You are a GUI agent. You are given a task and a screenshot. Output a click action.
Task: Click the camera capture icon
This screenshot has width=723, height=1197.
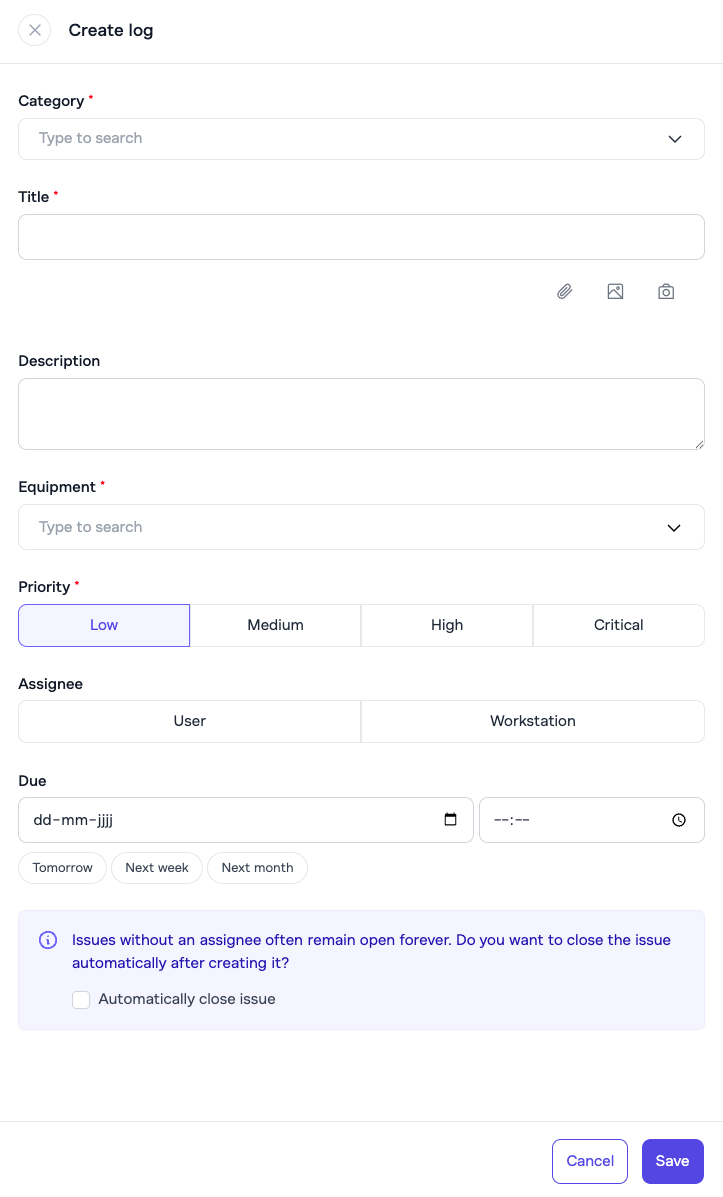[x=666, y=292]
